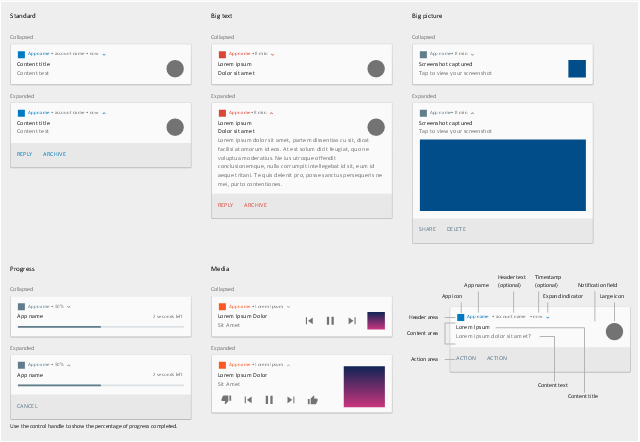The height and width of the screenshot is (442, 640).
Task: Click the 'Content title' label in anatomy diagram
Action: click(x=583, y=396)
